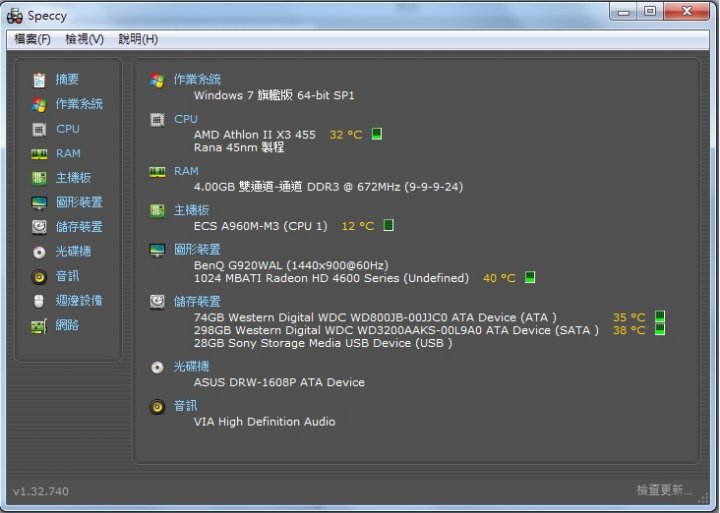Open 音訊 heading link in summary panel
This screenshot has width=720, height=513.
click(185, 406)
